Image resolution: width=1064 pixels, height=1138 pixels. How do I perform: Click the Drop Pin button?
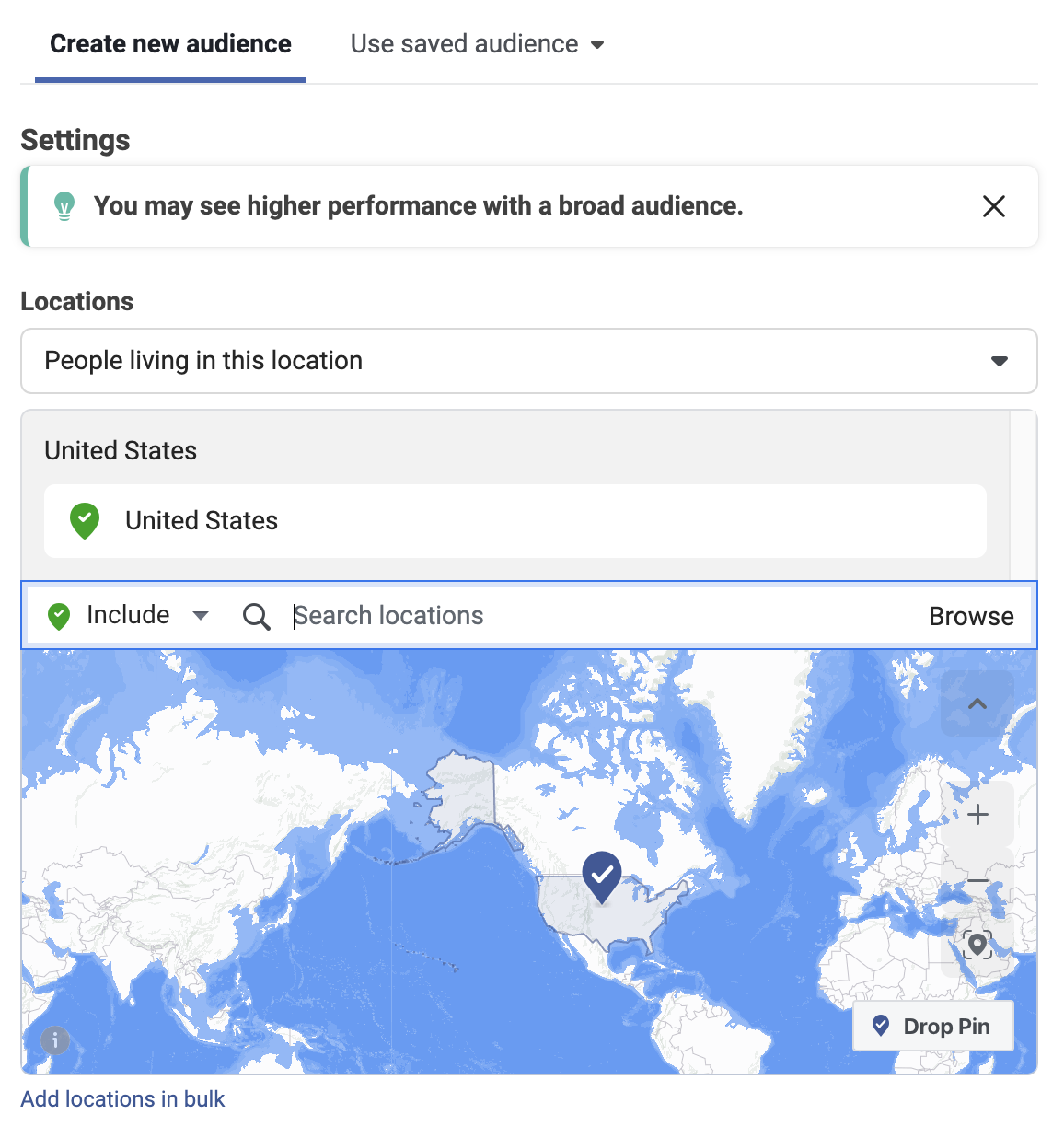pos(932,1026)
